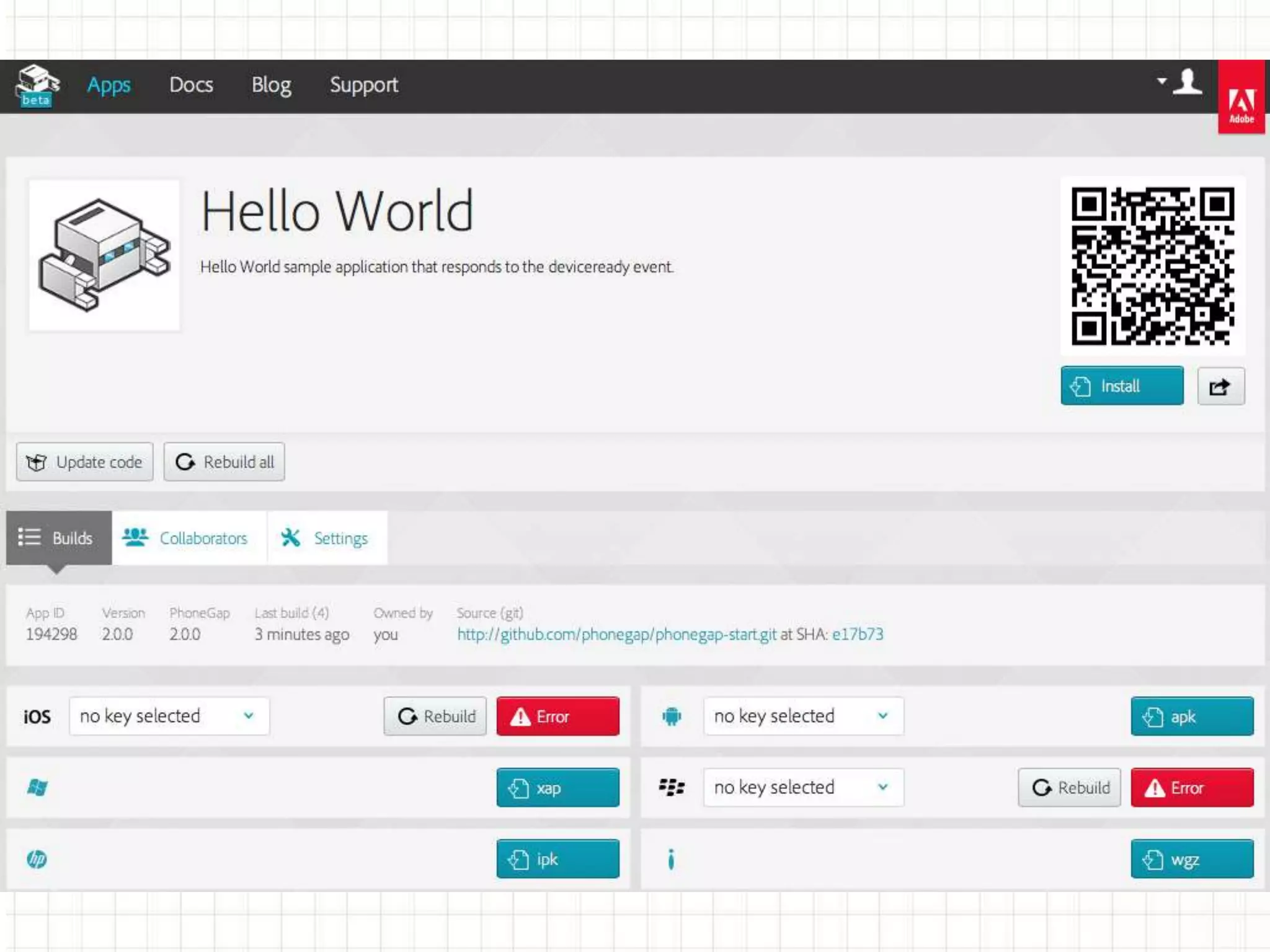Click the Adobe logo badge
The image size is (1270, 952).
click(1241, 97)
